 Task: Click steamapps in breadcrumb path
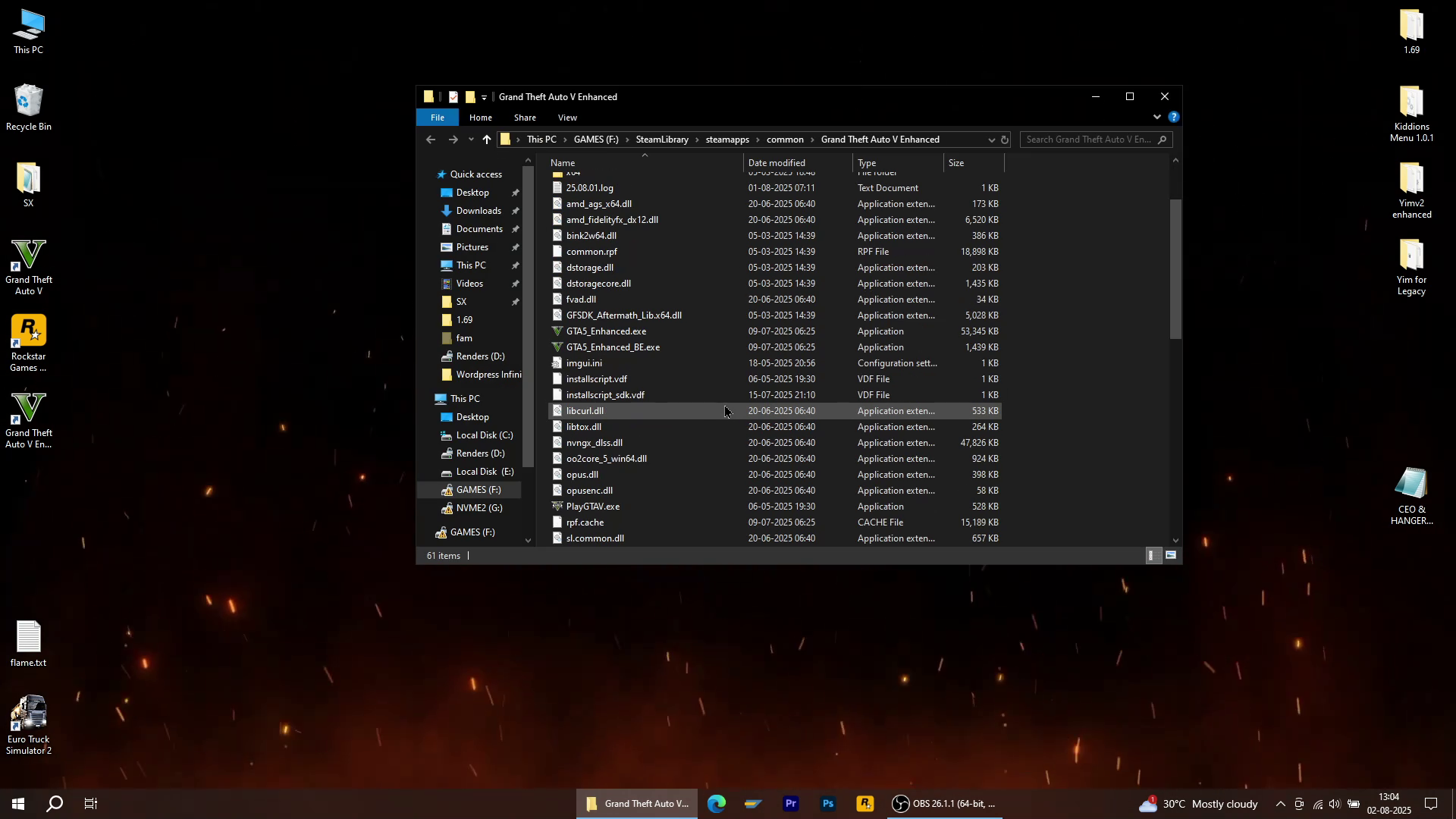[727, 140]
